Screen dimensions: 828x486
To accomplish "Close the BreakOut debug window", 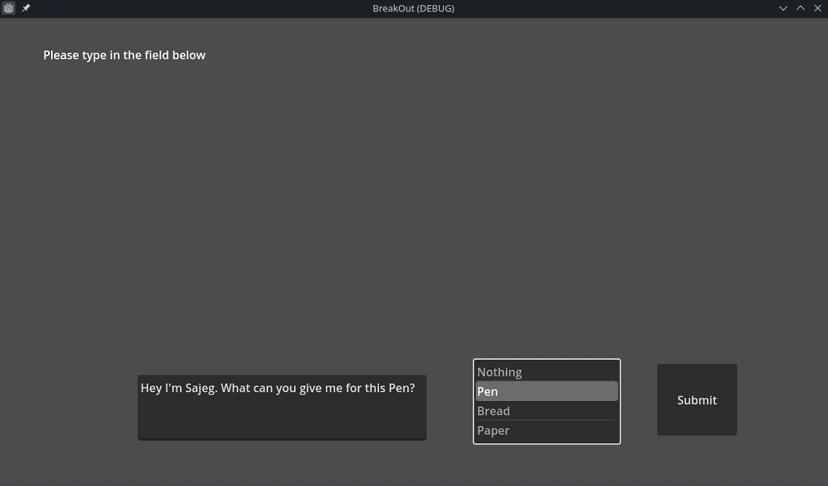I will (x=818, y=8).
